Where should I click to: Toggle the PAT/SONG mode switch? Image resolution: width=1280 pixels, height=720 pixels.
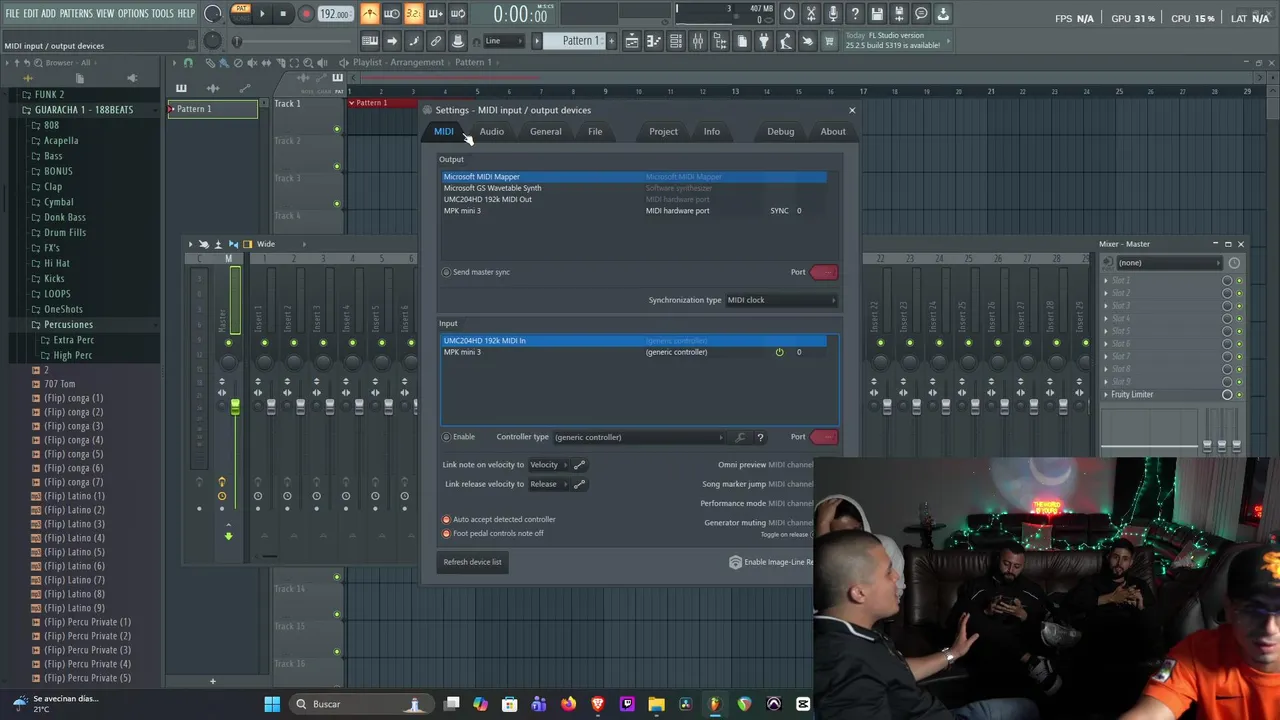[x=241, y=13]
